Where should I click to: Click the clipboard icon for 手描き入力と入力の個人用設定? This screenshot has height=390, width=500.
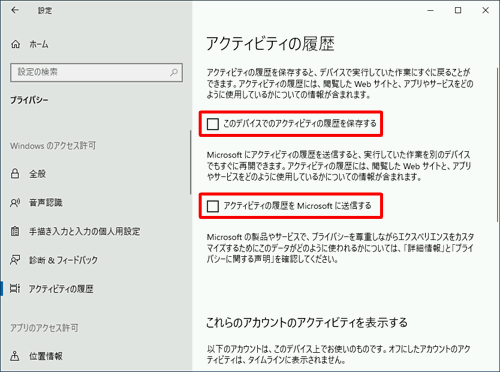pyautogui.click(x=15, y=231)
